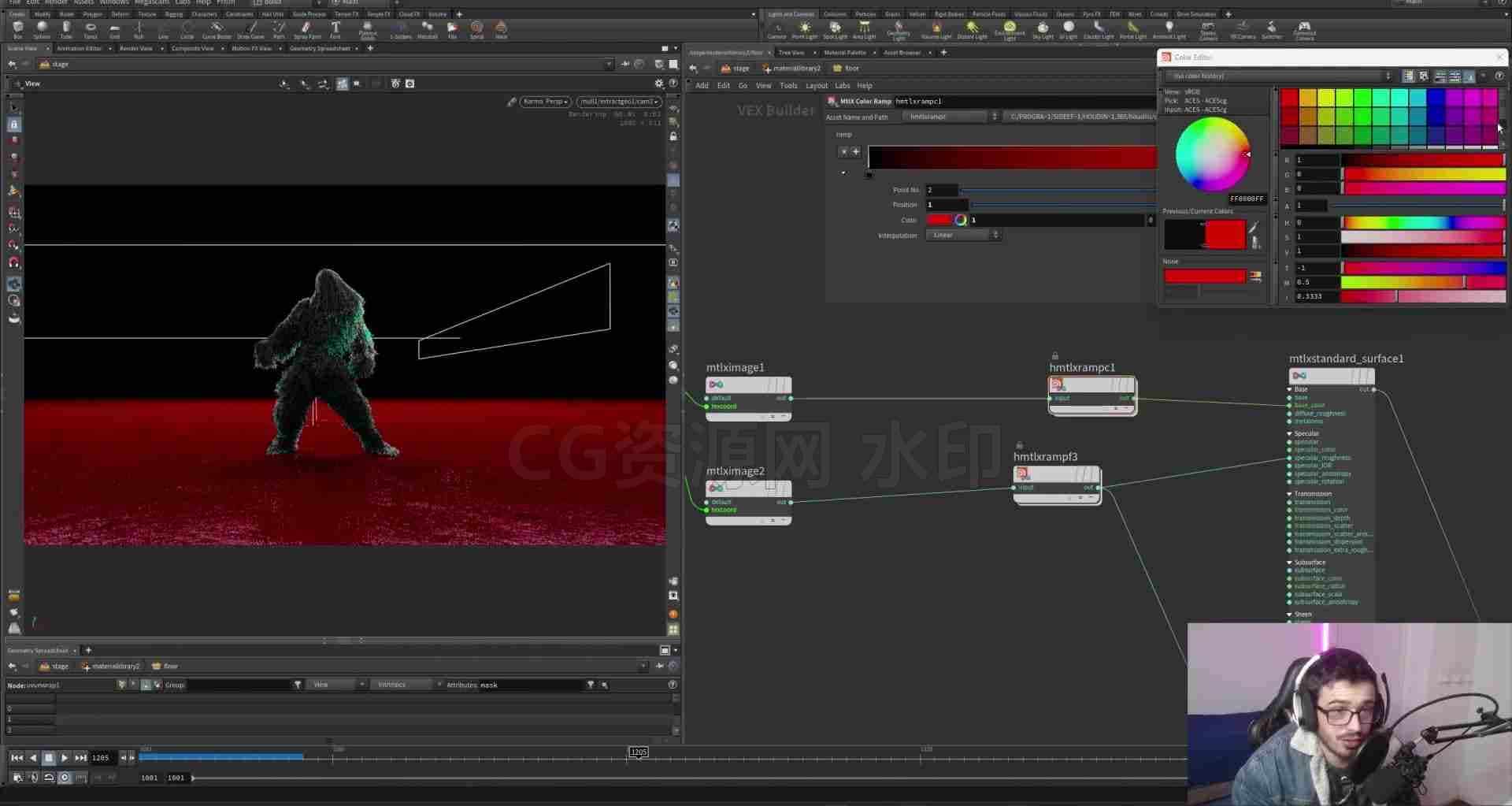Toggle the lock icon above hmtlxrampc1 node
The width and height of the screenshot is (1512, 806).
pyautogui.click(x=1055, y=356)
